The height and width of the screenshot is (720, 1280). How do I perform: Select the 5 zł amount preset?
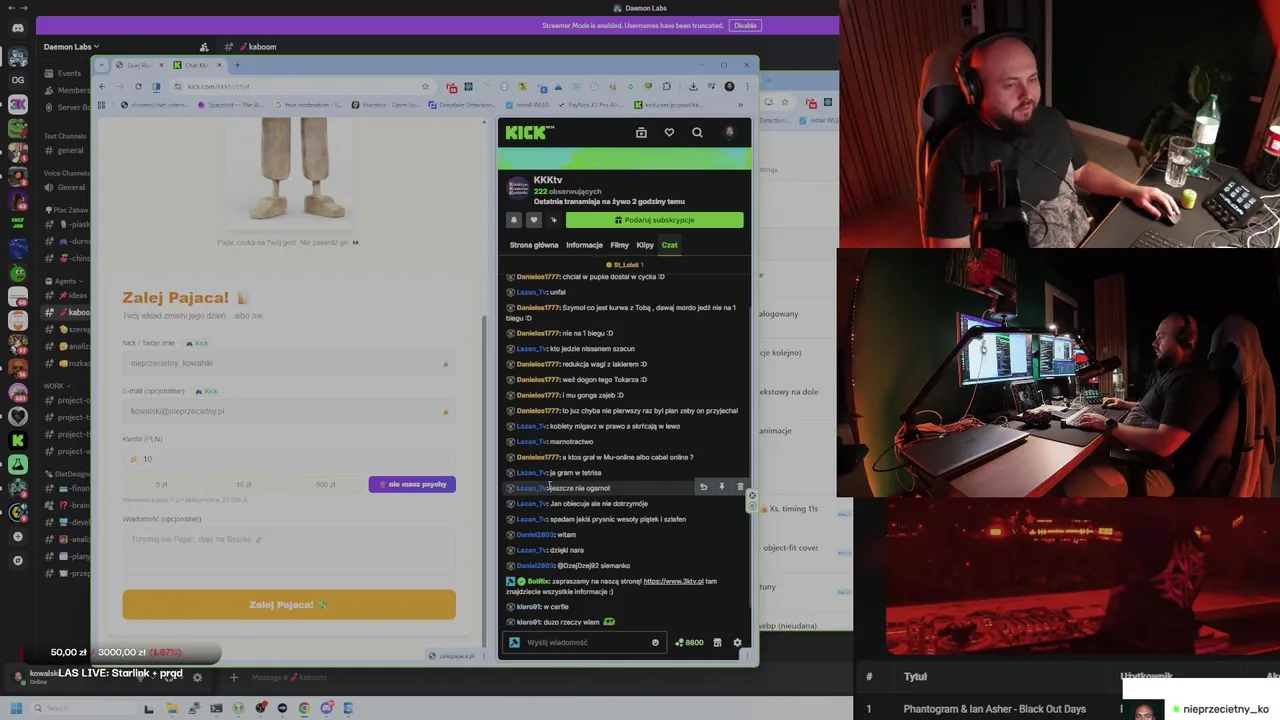click(x=161, y=484)
